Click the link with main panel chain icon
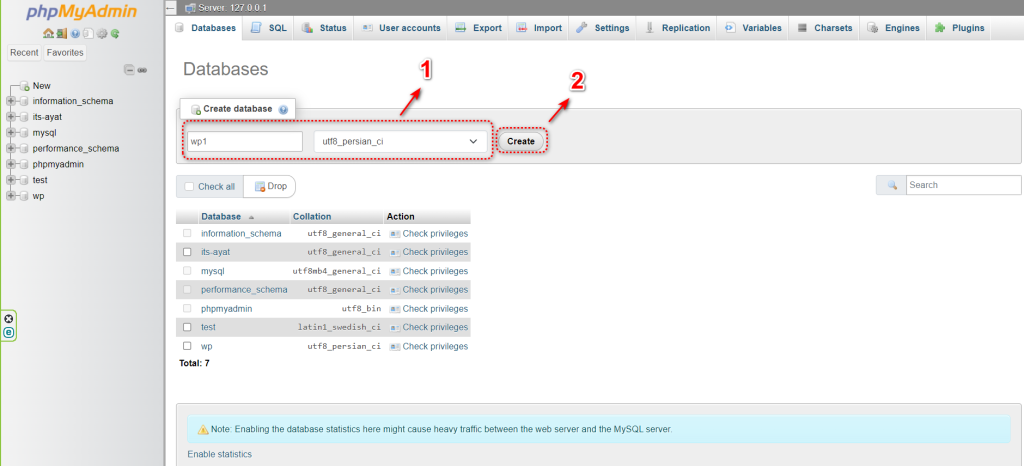1024x466 pixels. [x=142, y=70]
